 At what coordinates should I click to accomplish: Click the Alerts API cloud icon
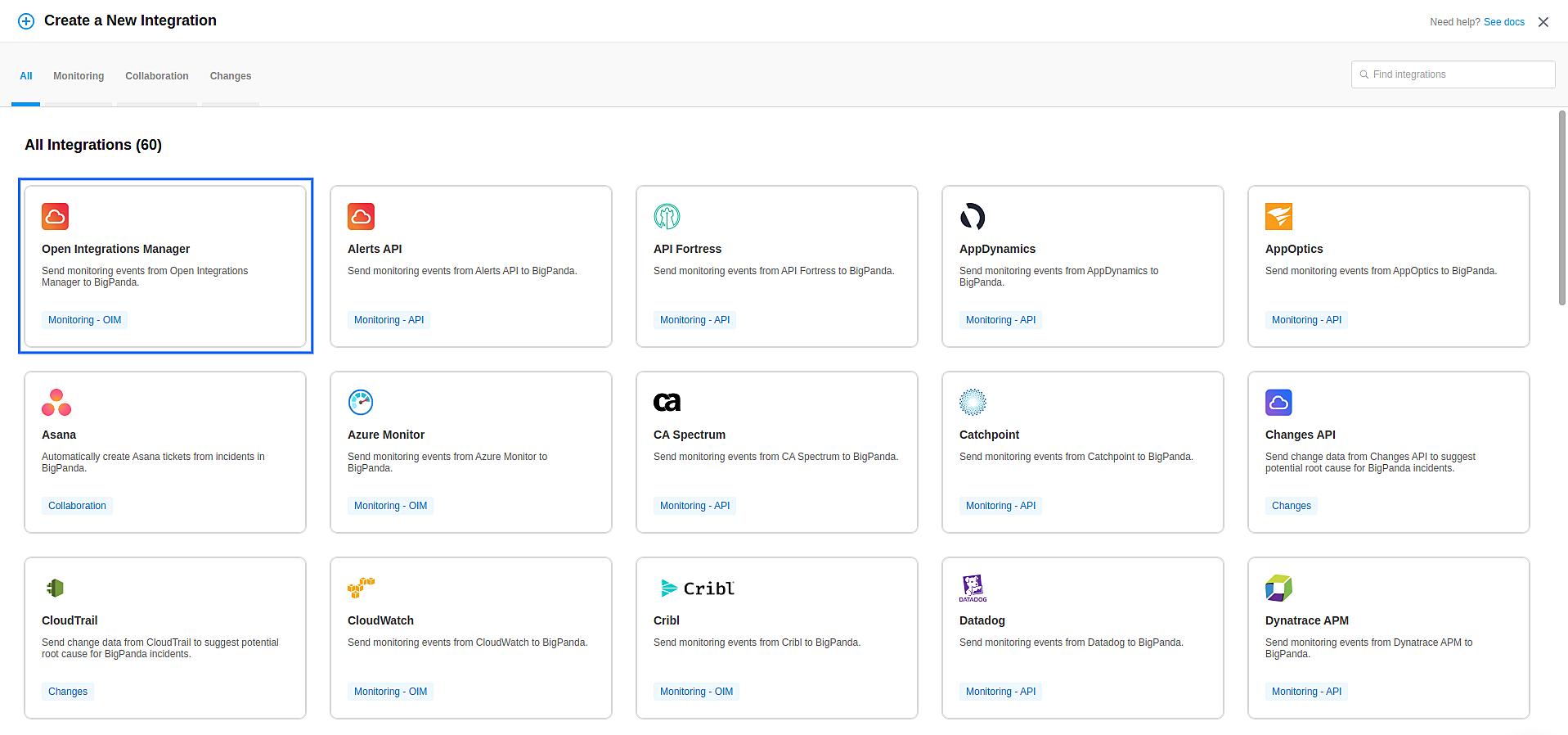(361, 216)
